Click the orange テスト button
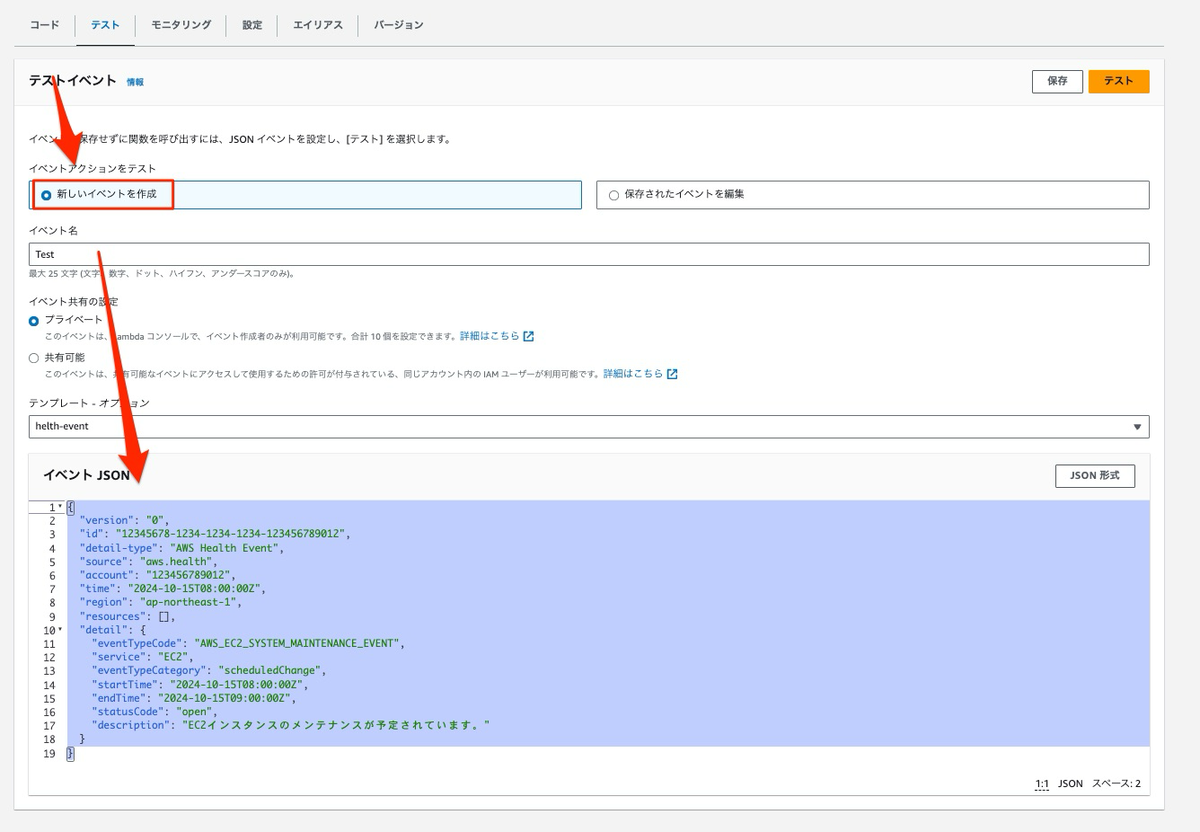 [1119, 81]
